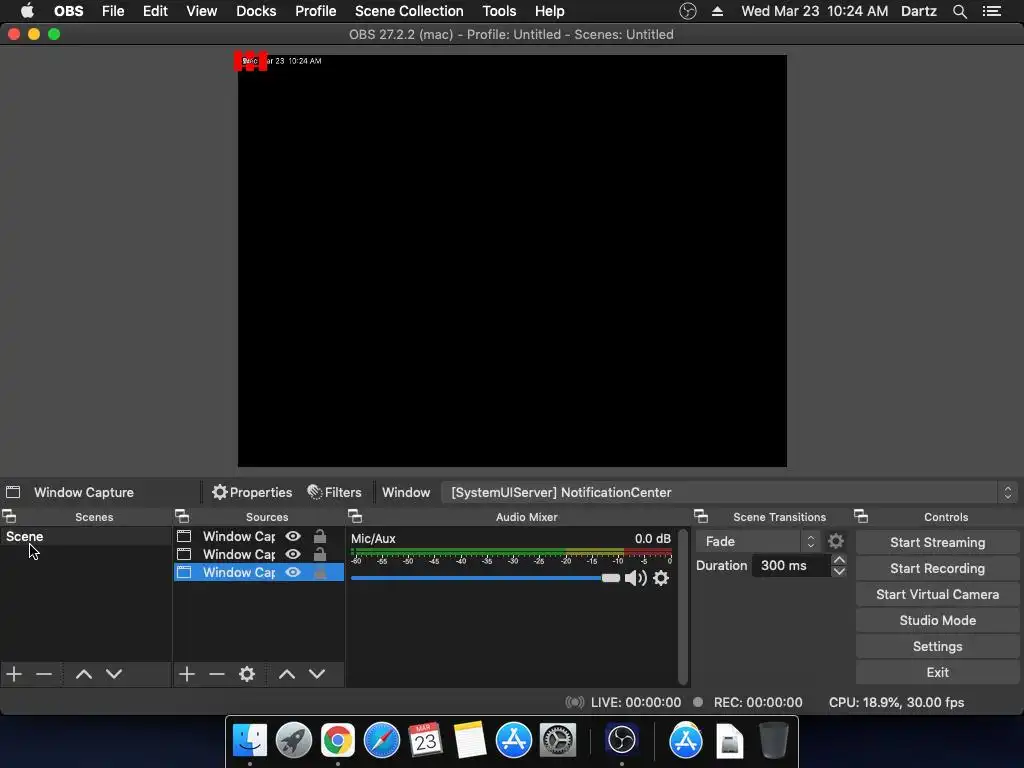Remove the selected source with the Sources minus icon
The width and height of the screenshot is (1024, 768).
(x=217, y=674)
